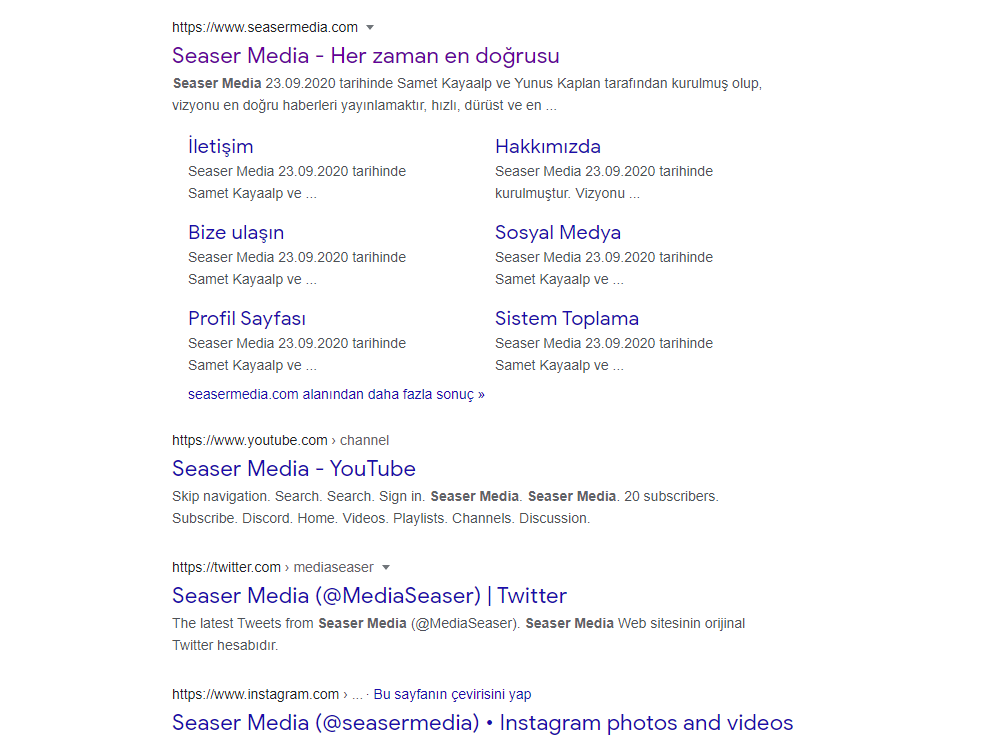Open the Seaser Media - YouTube result
Viewport: 987px width, 745px height.
(x=294, y=469)
